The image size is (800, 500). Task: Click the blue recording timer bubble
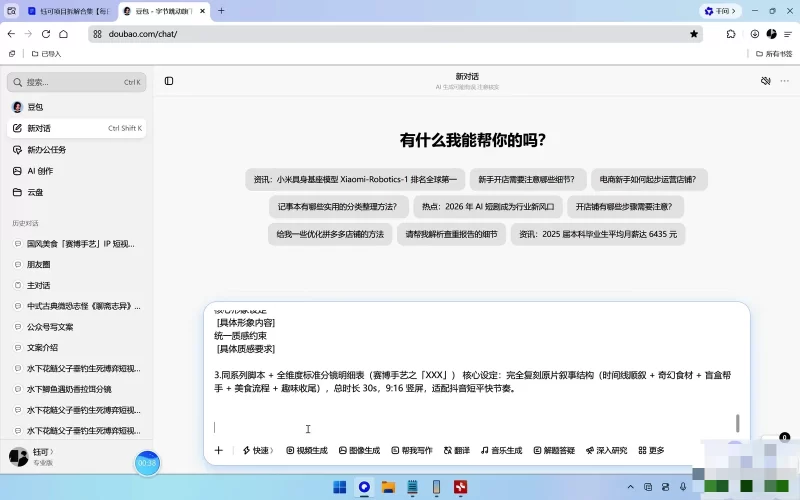click(x=147, y=463)
